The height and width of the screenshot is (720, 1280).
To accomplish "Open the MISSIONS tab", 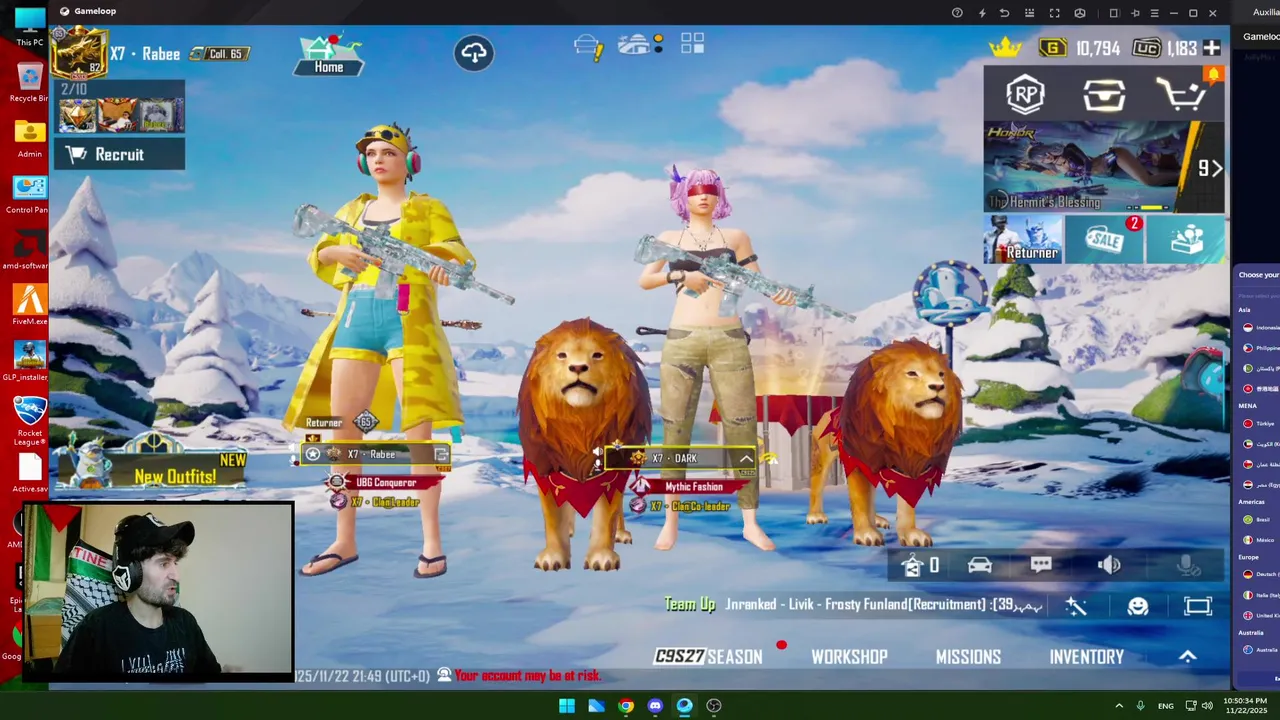I will (x=968, y=657).
